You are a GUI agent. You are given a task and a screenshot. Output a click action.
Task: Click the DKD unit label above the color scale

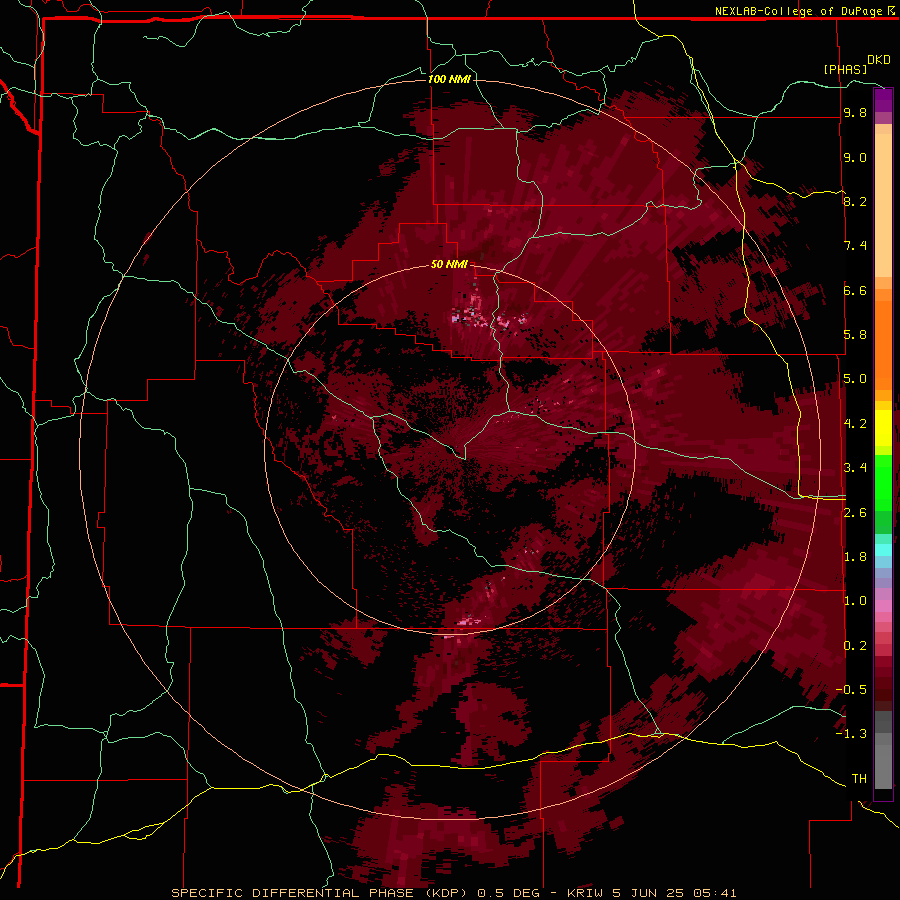coord(879,60)
